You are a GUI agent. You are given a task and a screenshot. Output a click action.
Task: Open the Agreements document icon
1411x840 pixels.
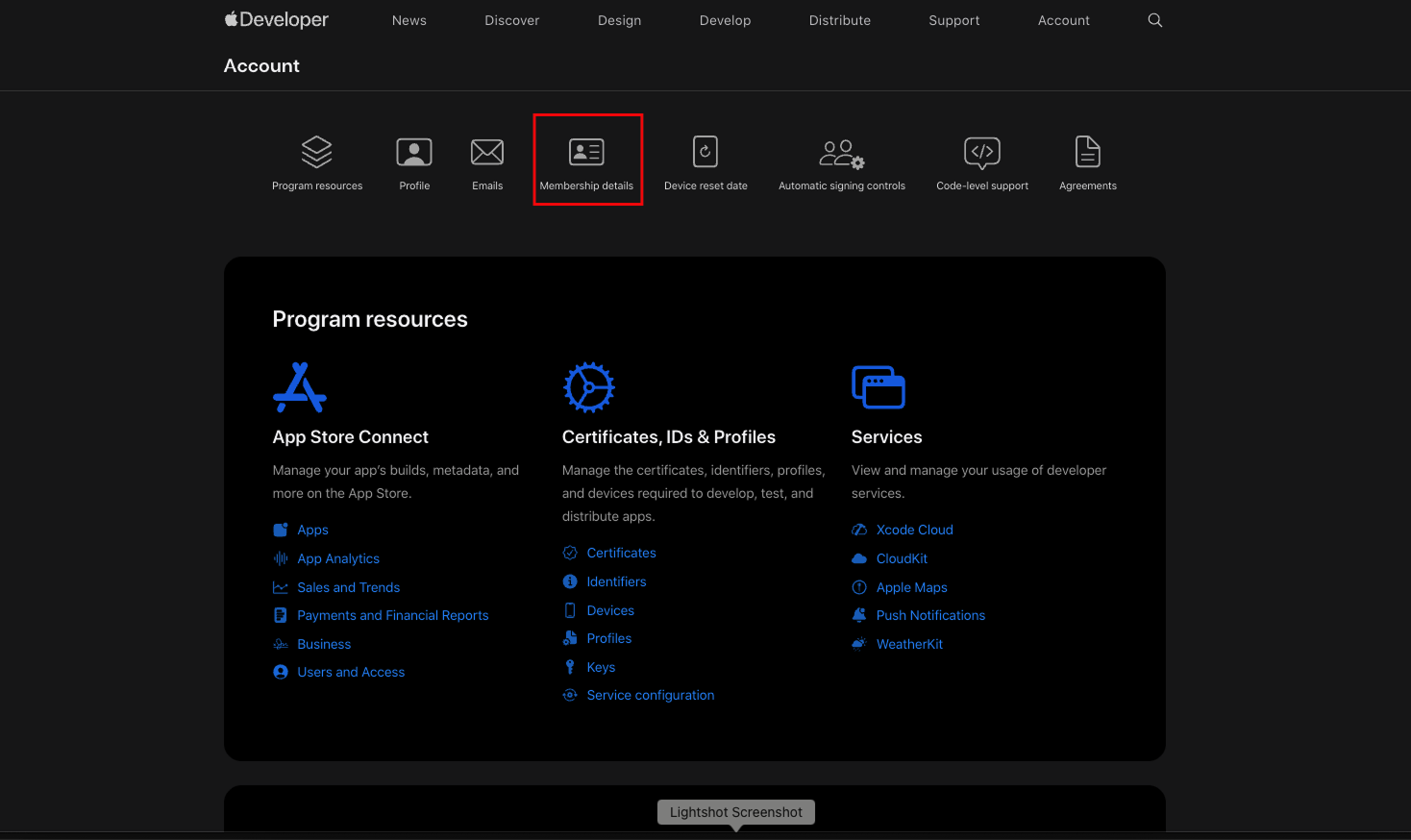[1087, 152]
